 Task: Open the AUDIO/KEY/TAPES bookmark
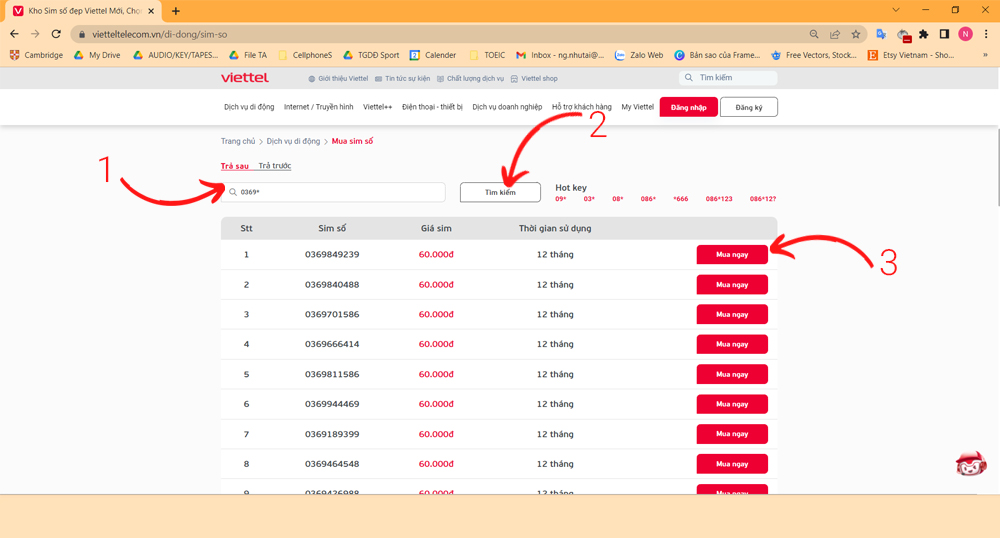[x=175, y=55]
